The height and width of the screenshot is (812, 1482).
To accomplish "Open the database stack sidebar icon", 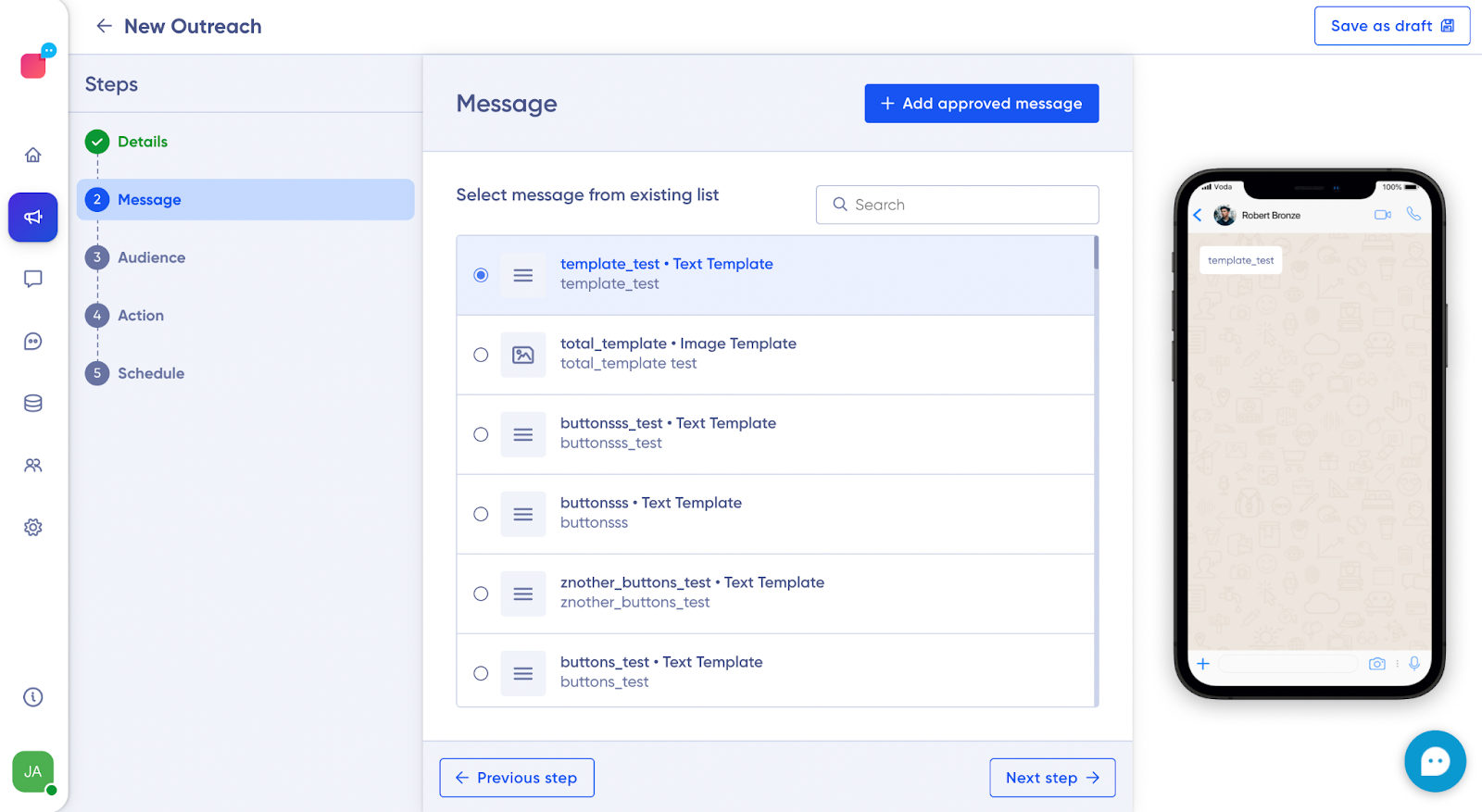I will (33, 403).
